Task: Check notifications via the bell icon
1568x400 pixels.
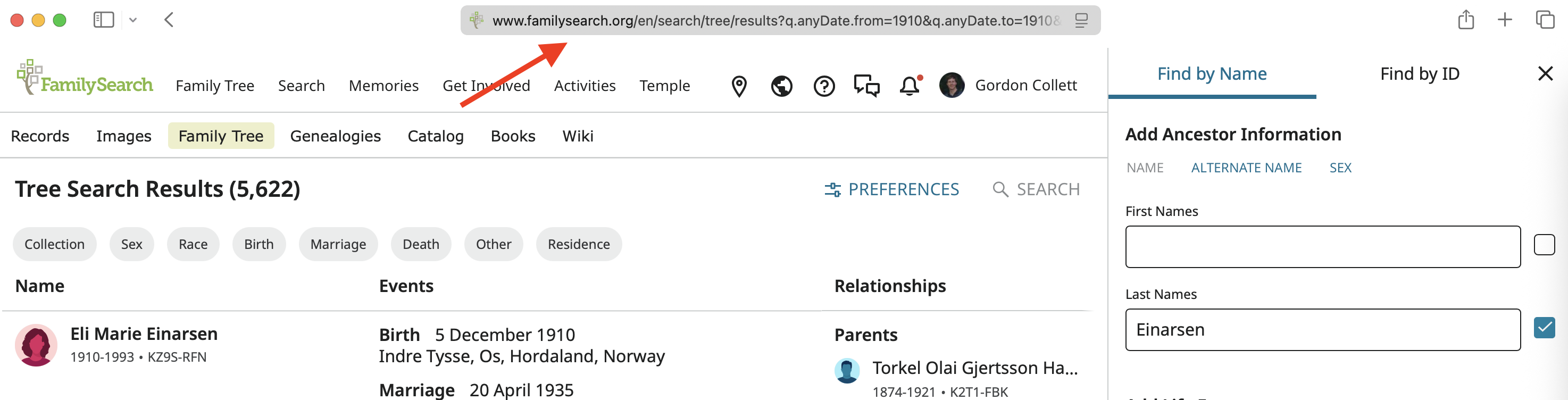Action: click(909, 85)
